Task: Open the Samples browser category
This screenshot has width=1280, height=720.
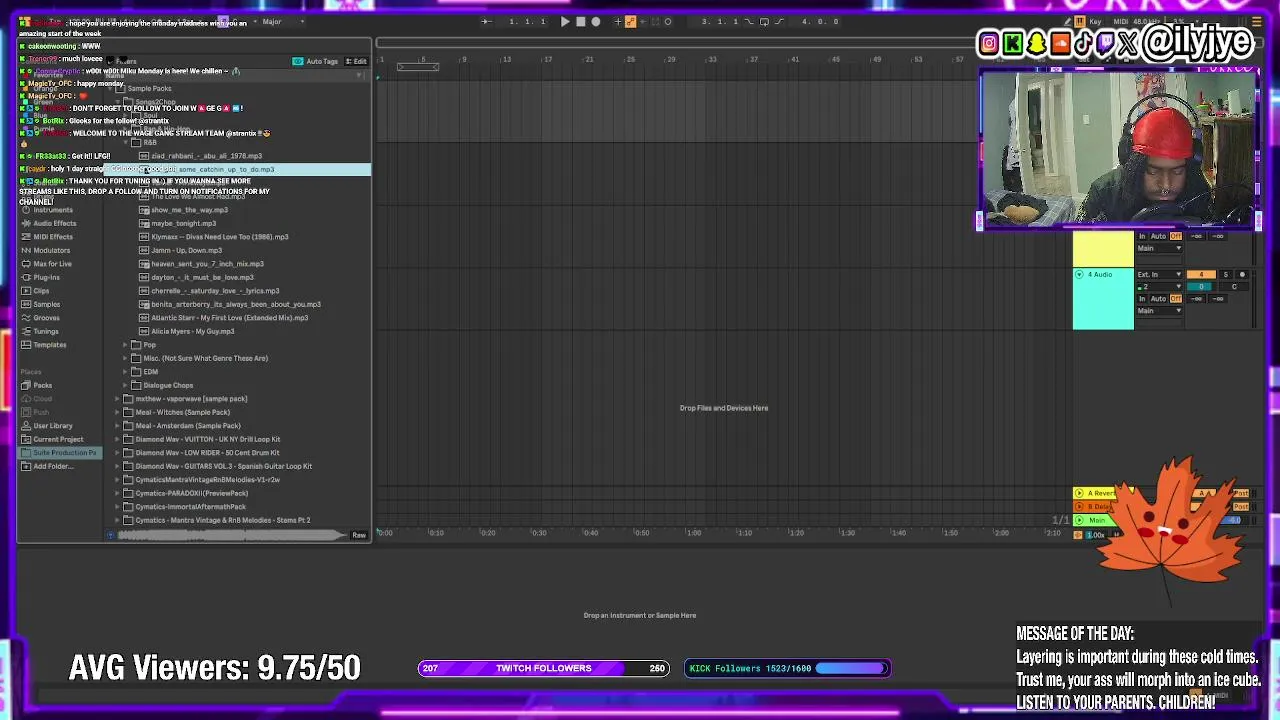Action: [46, 304]
